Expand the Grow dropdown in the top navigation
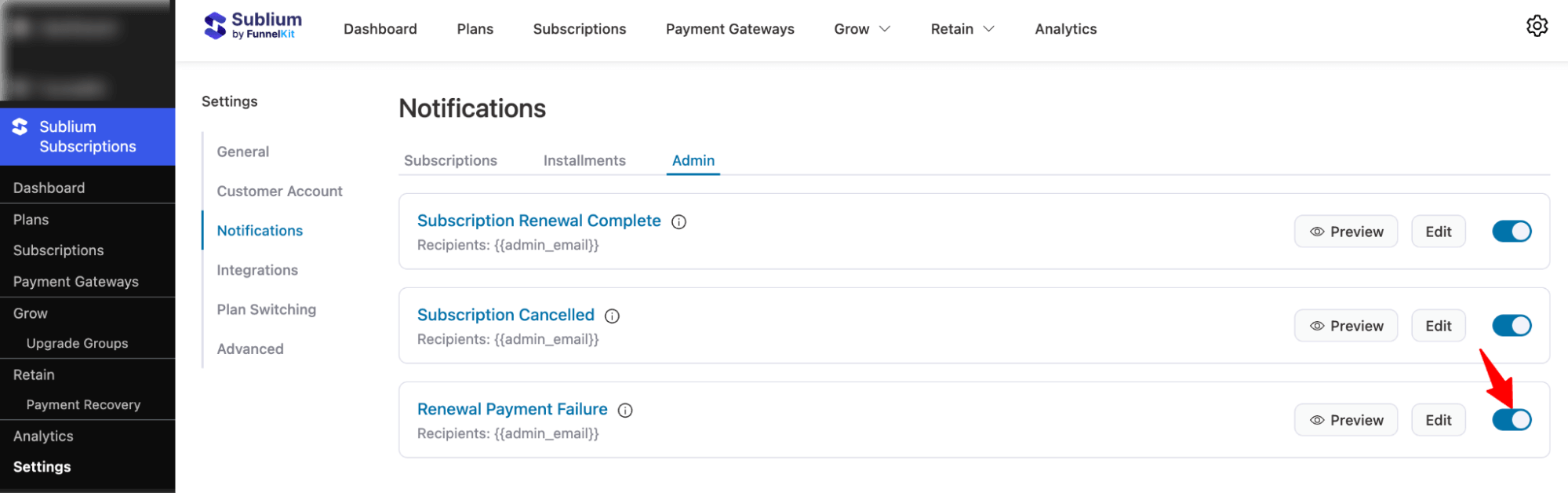 point(861,28)
